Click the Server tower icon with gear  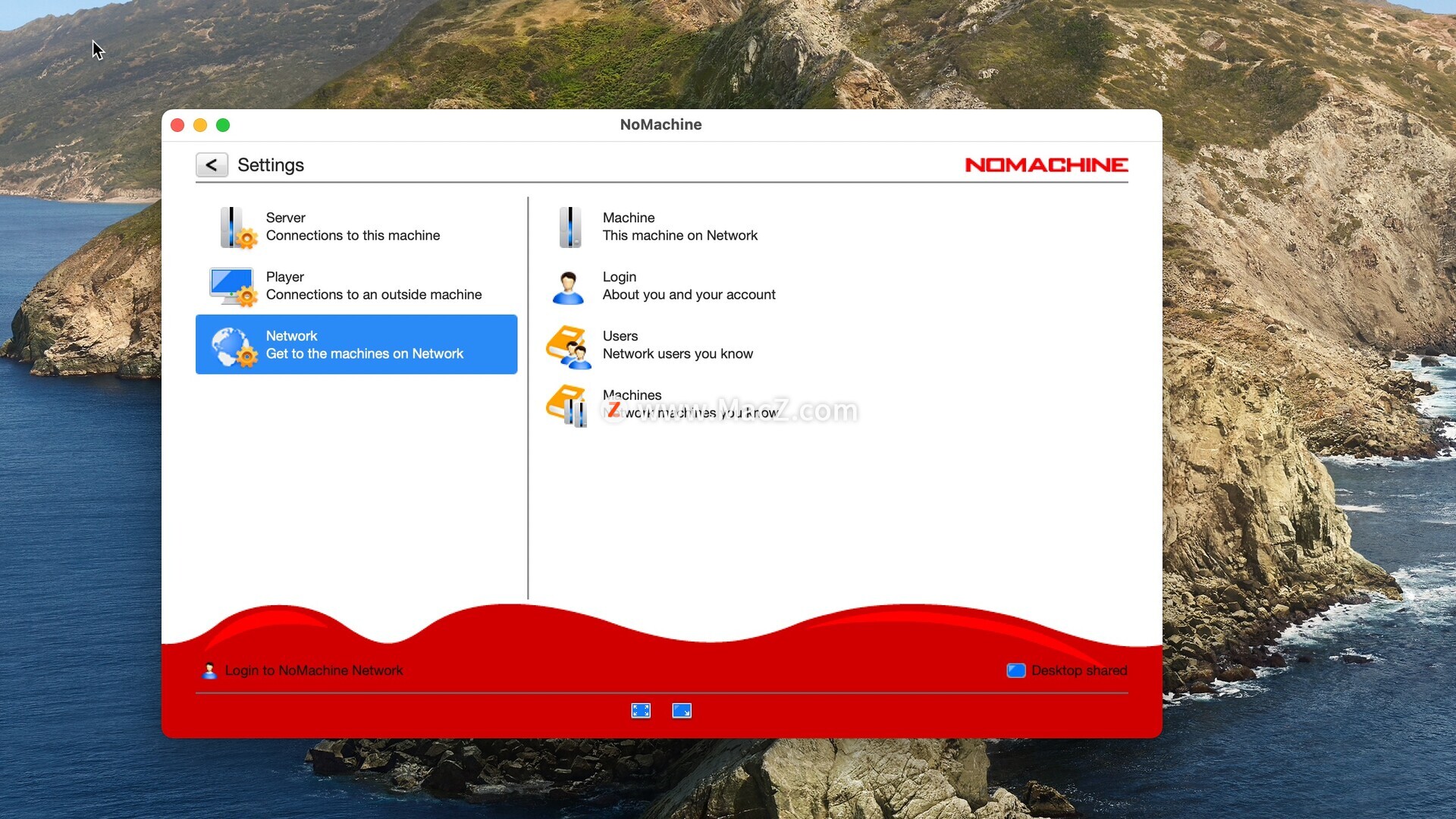[237, 227]
